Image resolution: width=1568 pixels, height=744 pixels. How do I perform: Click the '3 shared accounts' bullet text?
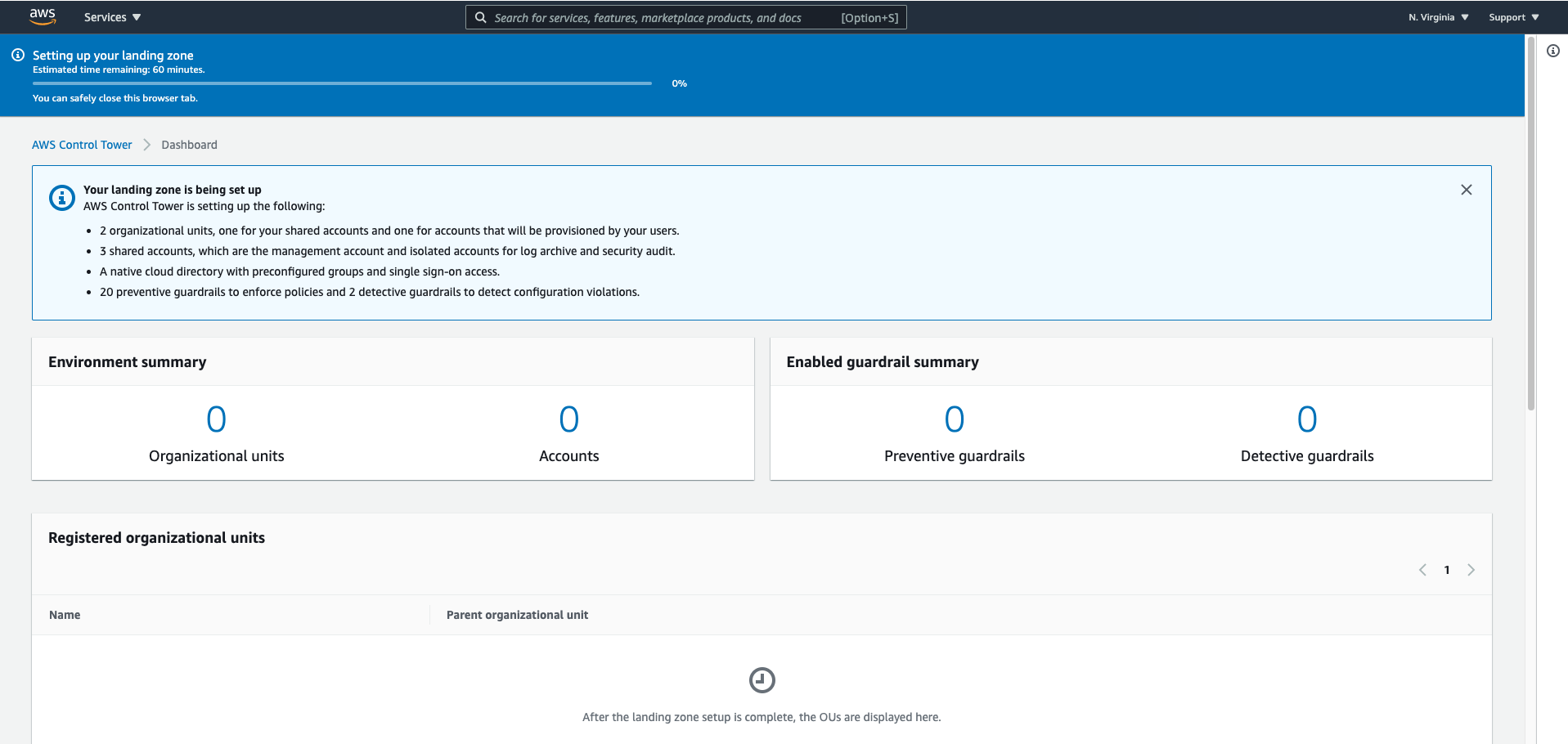(x=388, y=251)
